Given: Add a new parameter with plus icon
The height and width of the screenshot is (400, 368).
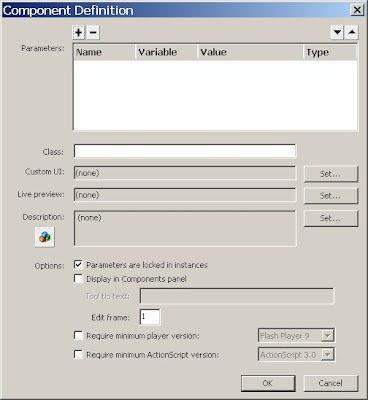Looking at the screenshot, I should pyautogui.click(x=79, y=32).
